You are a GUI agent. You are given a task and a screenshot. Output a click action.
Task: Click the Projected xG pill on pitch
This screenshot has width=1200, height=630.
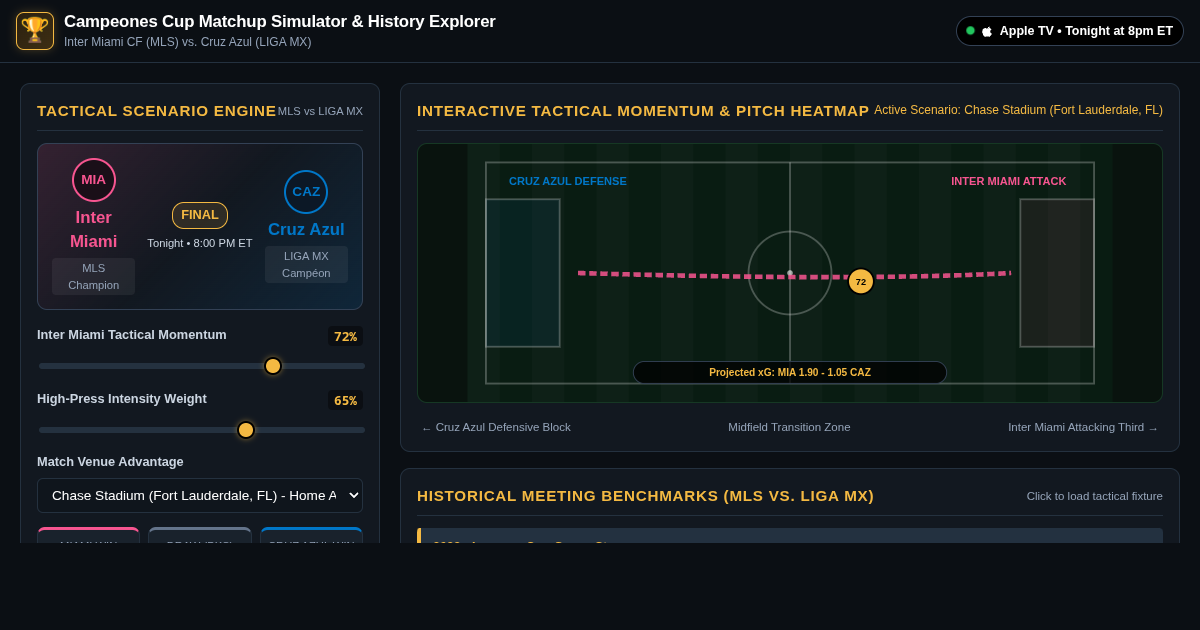click(x=790, y=372)
